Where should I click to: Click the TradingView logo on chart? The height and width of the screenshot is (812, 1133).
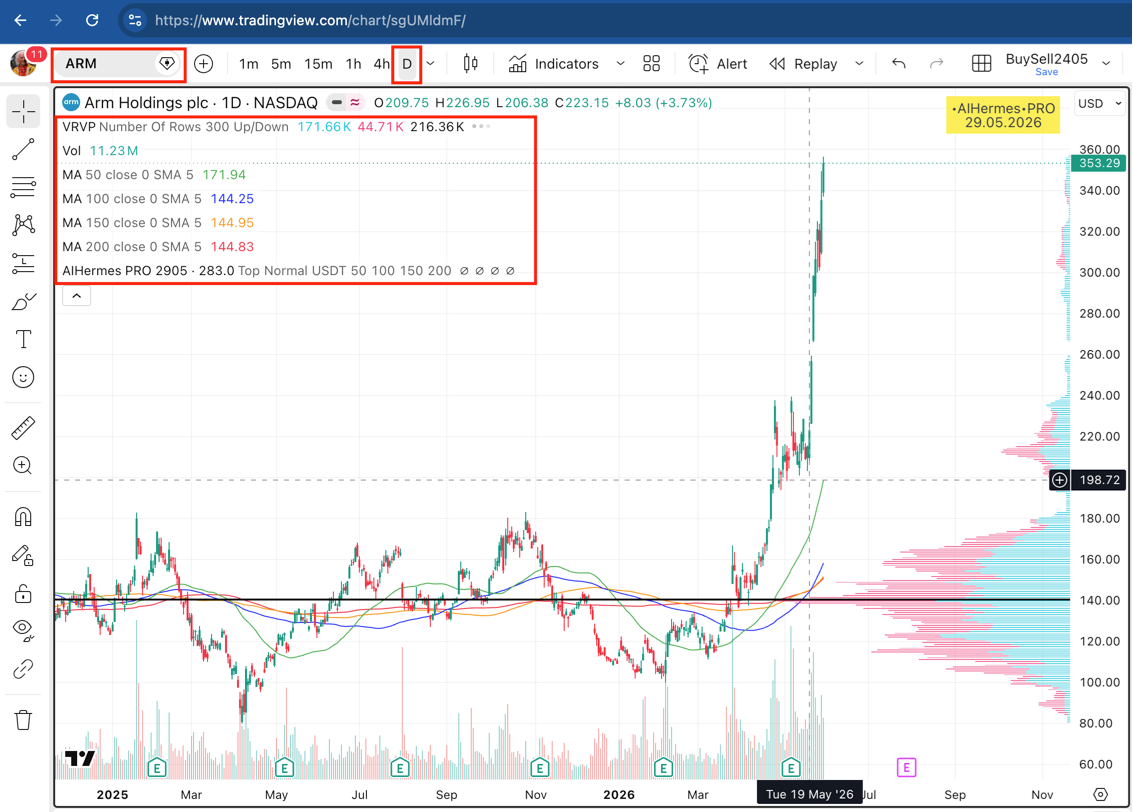[x=79, y=758]
